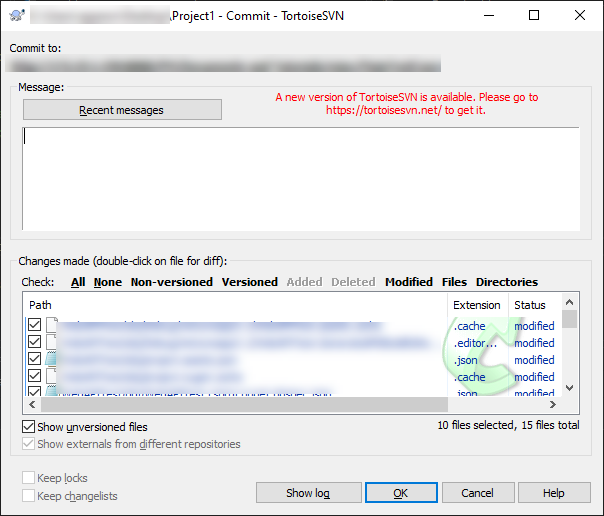Image resolution: width=604 pixels, height=516 pixels.
Task: Check Versioned files
Action: tap(250, 282)
